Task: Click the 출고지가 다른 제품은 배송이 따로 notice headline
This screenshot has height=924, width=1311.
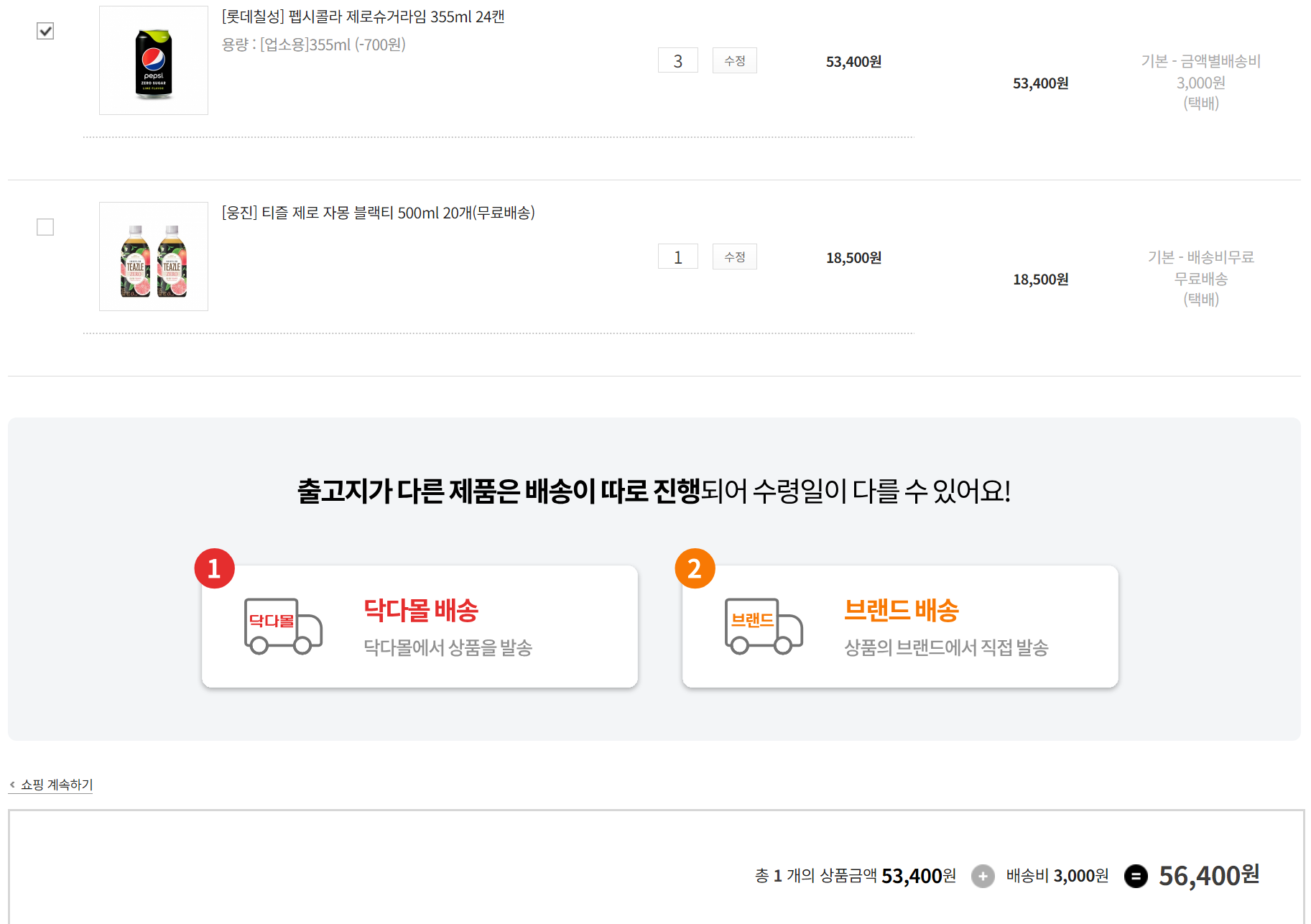Action: (x=654, y=491)
